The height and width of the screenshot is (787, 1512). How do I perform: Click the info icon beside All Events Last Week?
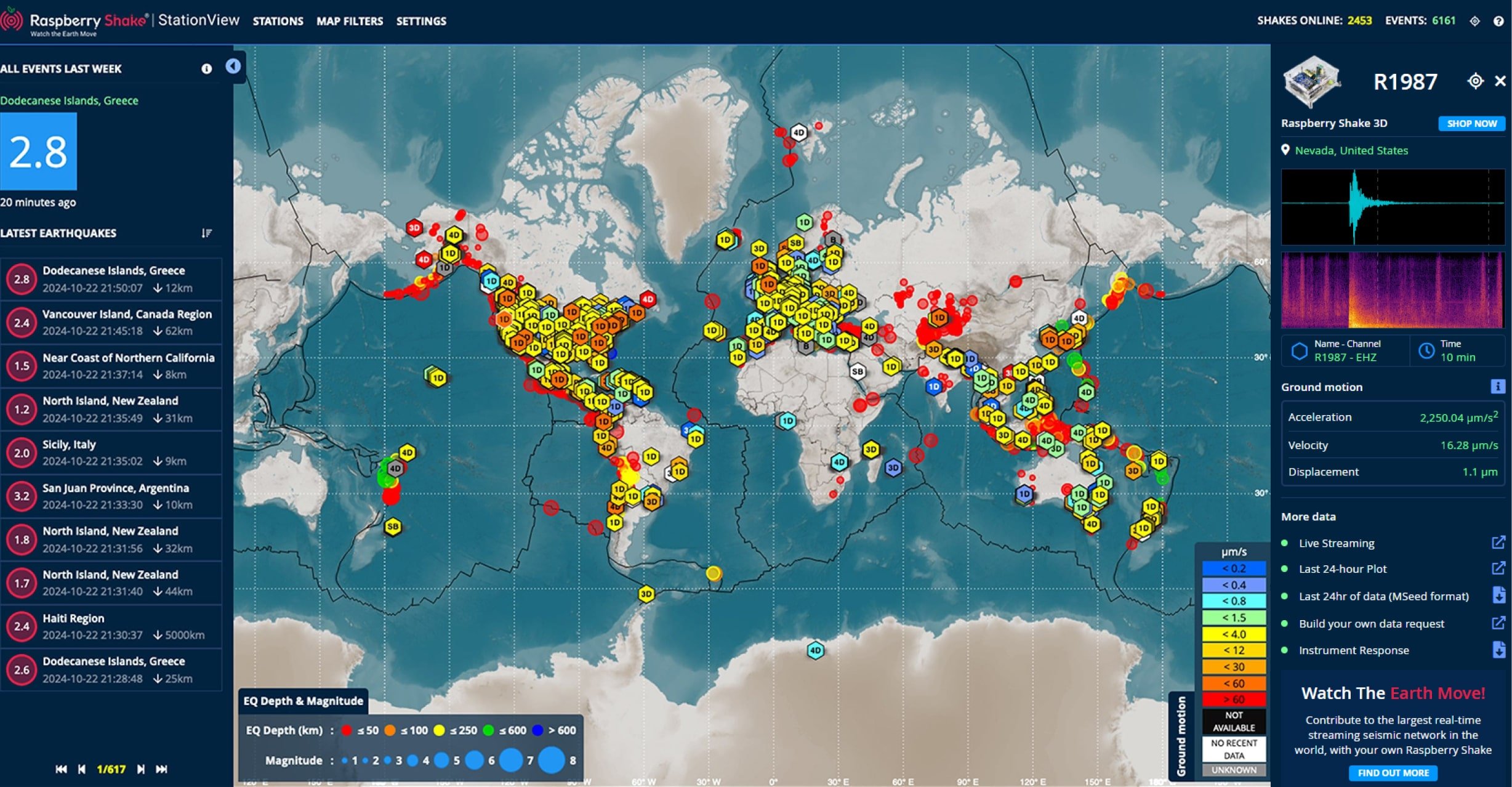(206, 69)
